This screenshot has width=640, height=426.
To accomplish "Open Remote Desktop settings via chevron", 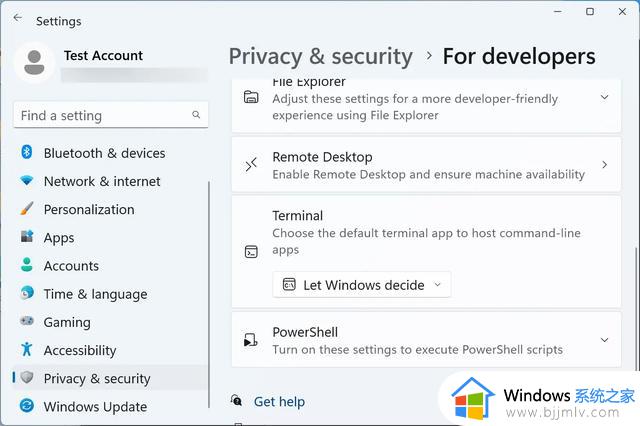I will [x=604, y=164].
